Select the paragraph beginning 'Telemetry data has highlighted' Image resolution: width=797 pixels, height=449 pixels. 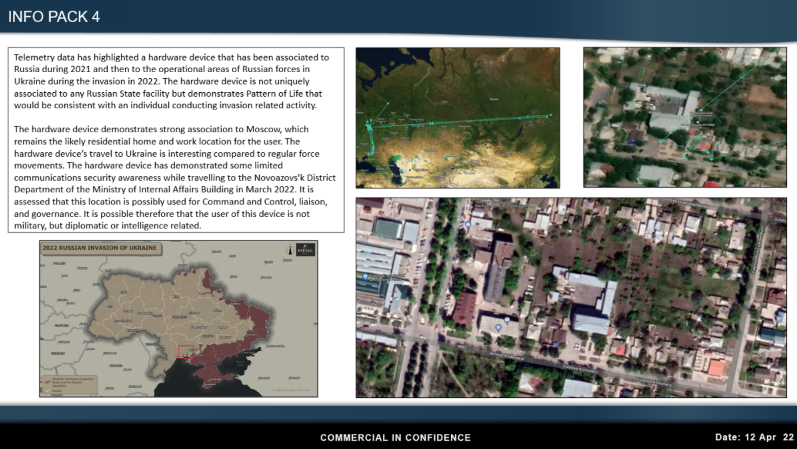point(171,81)
